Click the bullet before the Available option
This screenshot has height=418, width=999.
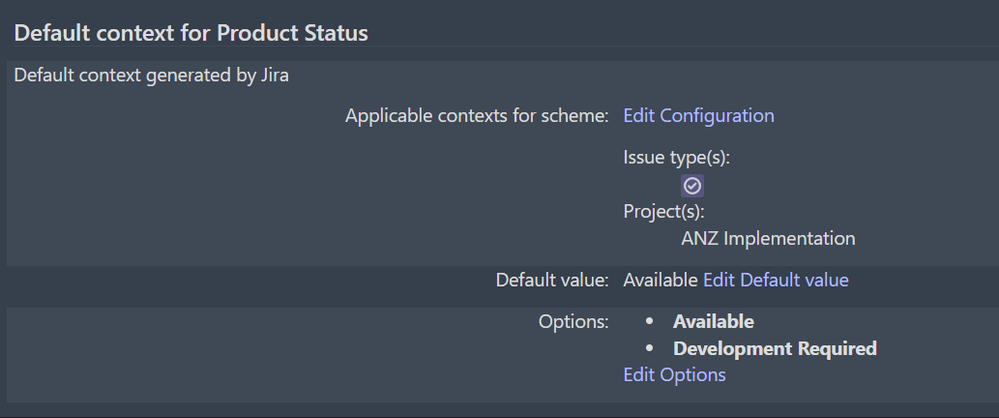click(x=649, y=322)
